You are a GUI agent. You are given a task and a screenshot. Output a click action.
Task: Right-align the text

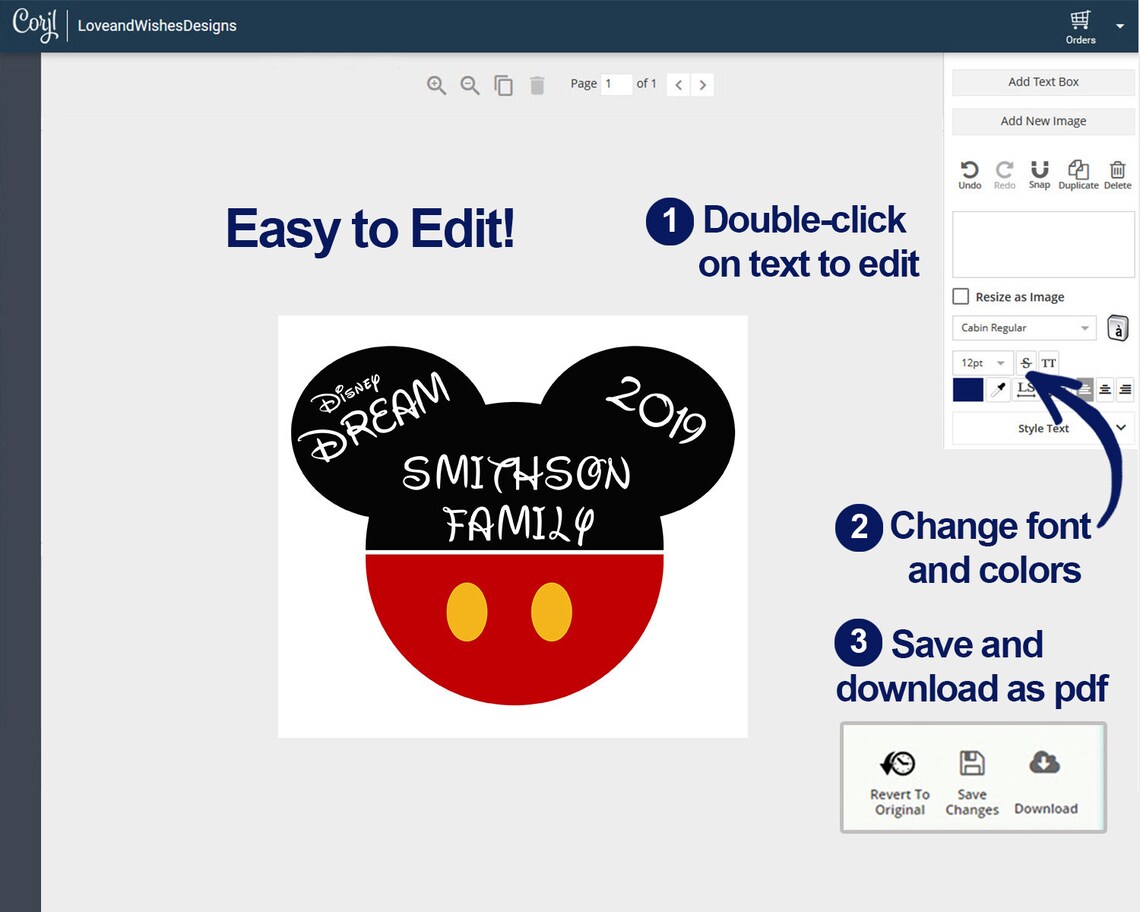pyautogui.click(x=1125, y=390)
